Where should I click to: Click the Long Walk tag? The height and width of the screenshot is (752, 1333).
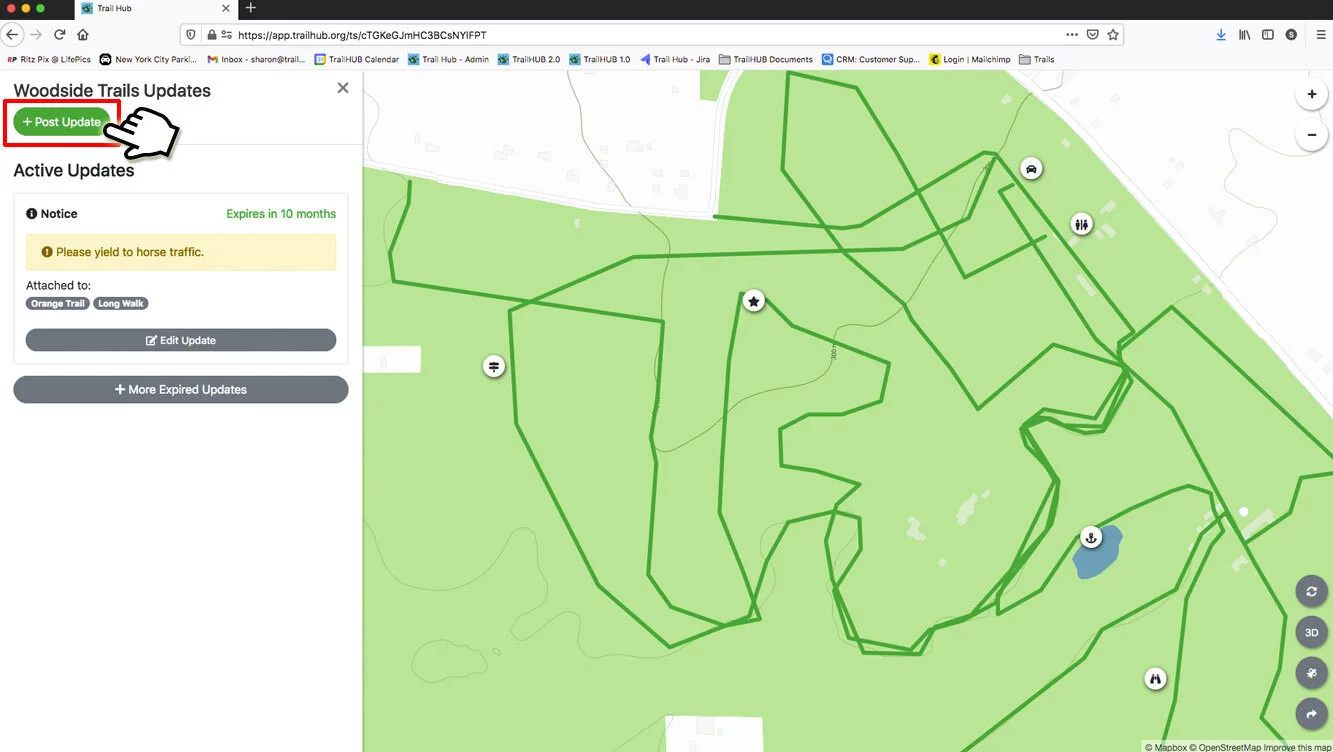tap(121, 303)
